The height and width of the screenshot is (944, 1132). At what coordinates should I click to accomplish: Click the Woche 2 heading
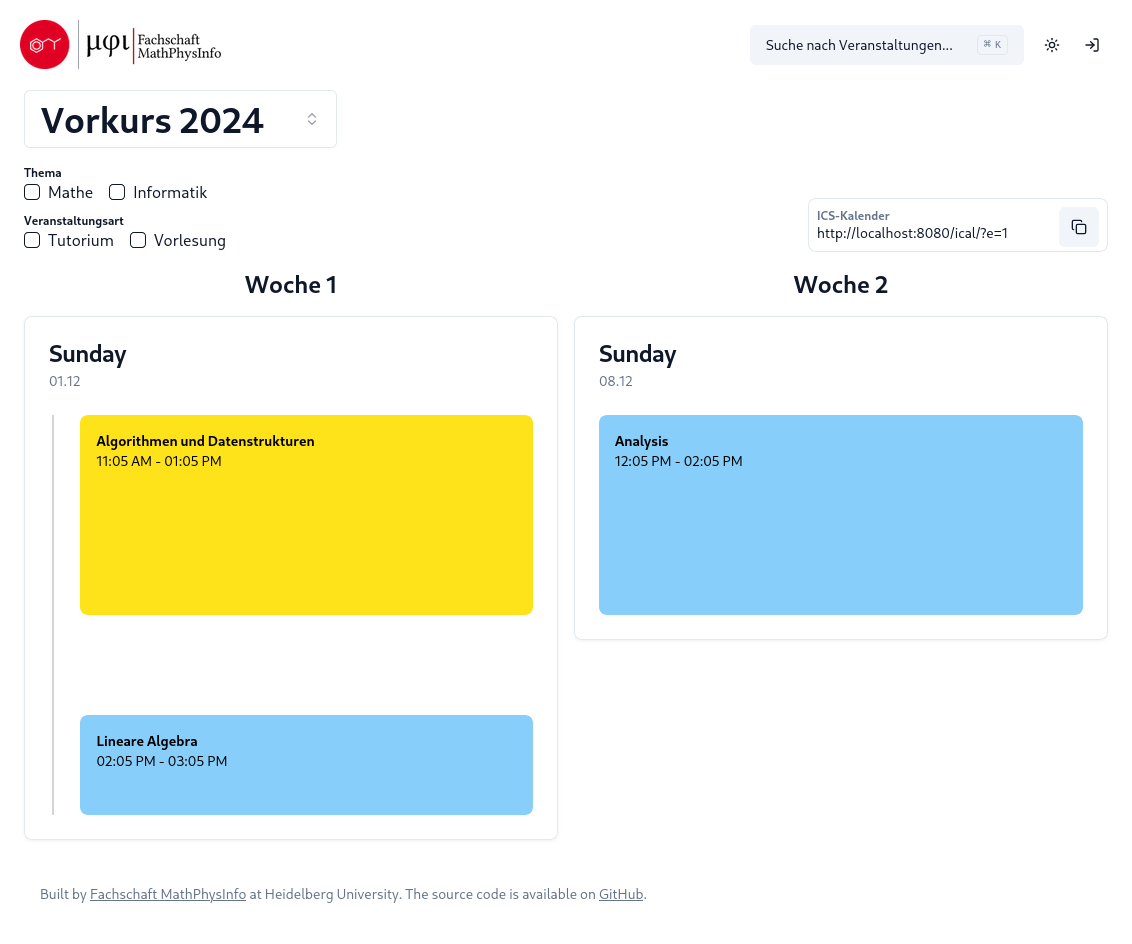[840, 285]
